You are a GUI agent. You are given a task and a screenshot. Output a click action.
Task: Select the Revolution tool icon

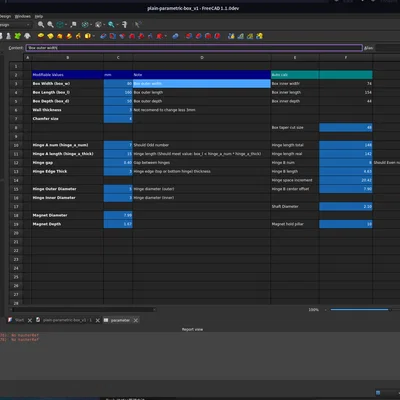(x=50, y=36)
